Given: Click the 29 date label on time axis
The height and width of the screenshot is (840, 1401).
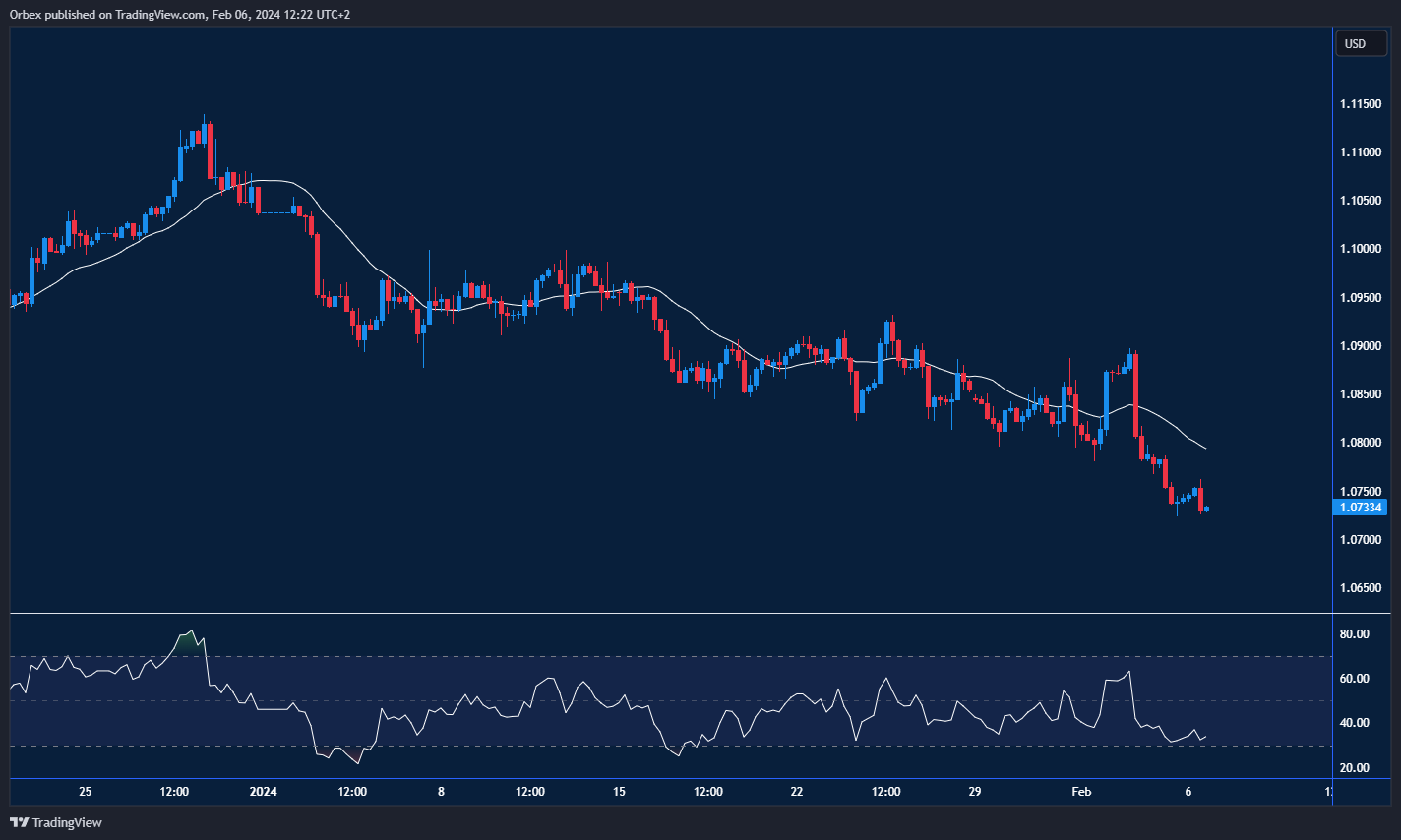Looking at the screenshot, I should pyautogui.click(x=975, y=792).
